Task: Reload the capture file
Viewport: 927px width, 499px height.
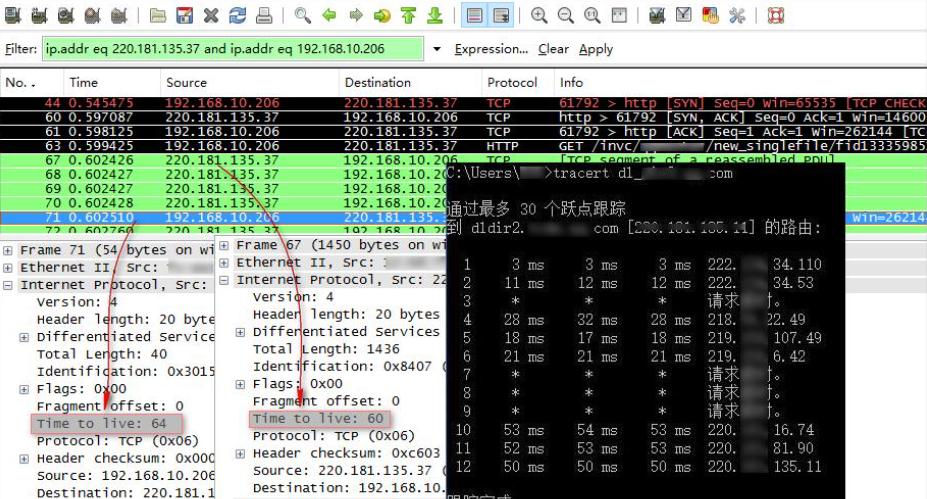Action: pos(237,16)
